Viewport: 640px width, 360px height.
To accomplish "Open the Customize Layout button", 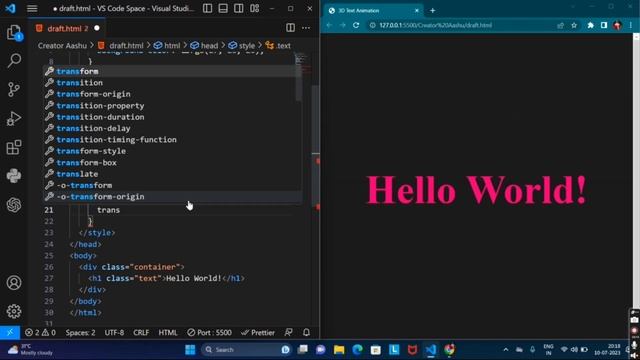I will (x=255, y=8).
